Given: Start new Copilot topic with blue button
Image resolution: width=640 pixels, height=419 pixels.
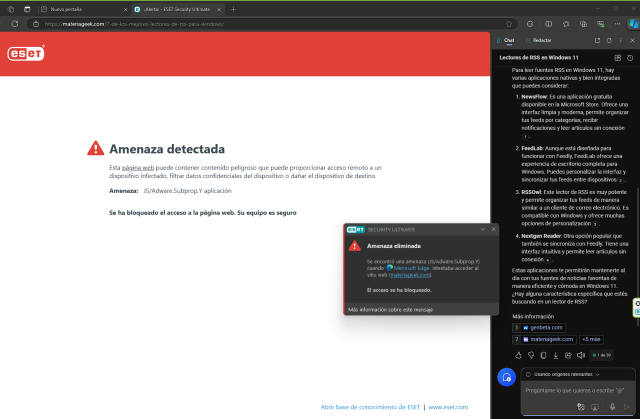Looking at the screenshot, I should click(507, 377).
